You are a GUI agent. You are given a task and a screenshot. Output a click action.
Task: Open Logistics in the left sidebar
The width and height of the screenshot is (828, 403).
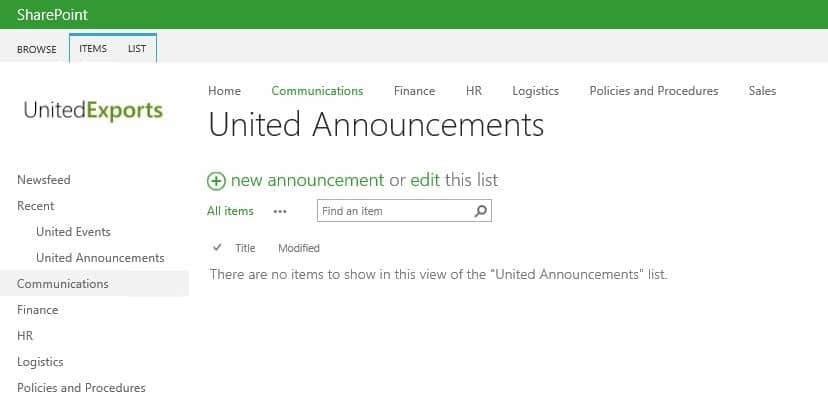point(40,362)
